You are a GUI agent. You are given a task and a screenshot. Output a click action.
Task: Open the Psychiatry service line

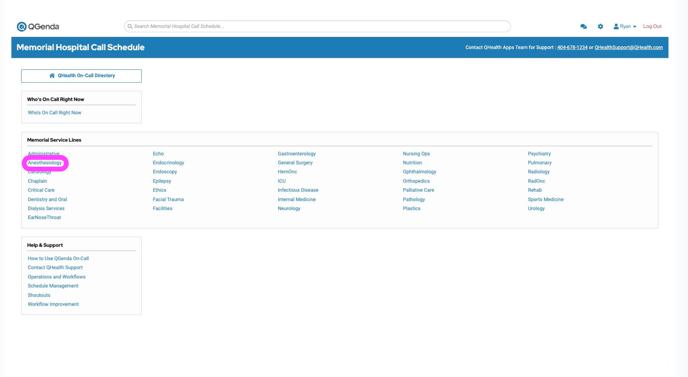[x=539, y=154]
